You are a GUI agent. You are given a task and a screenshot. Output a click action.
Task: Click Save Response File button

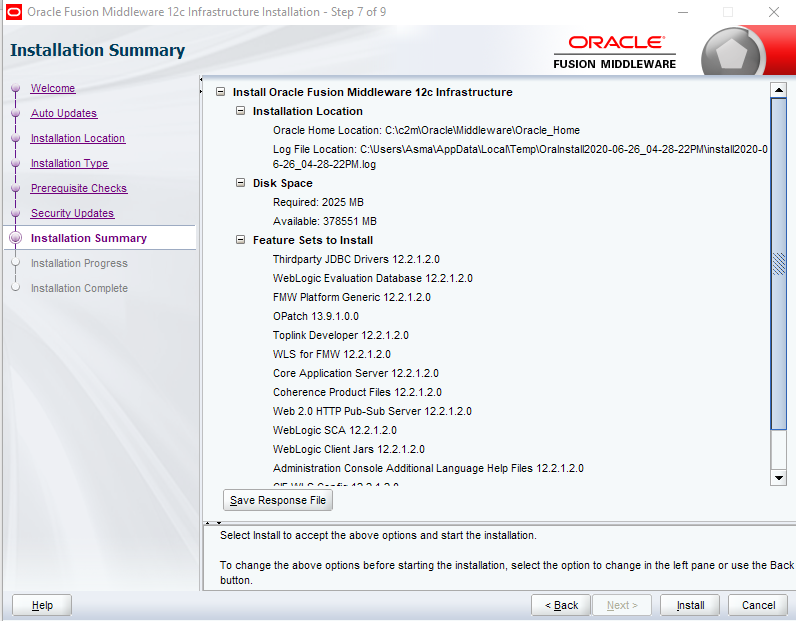pos(278,500)
